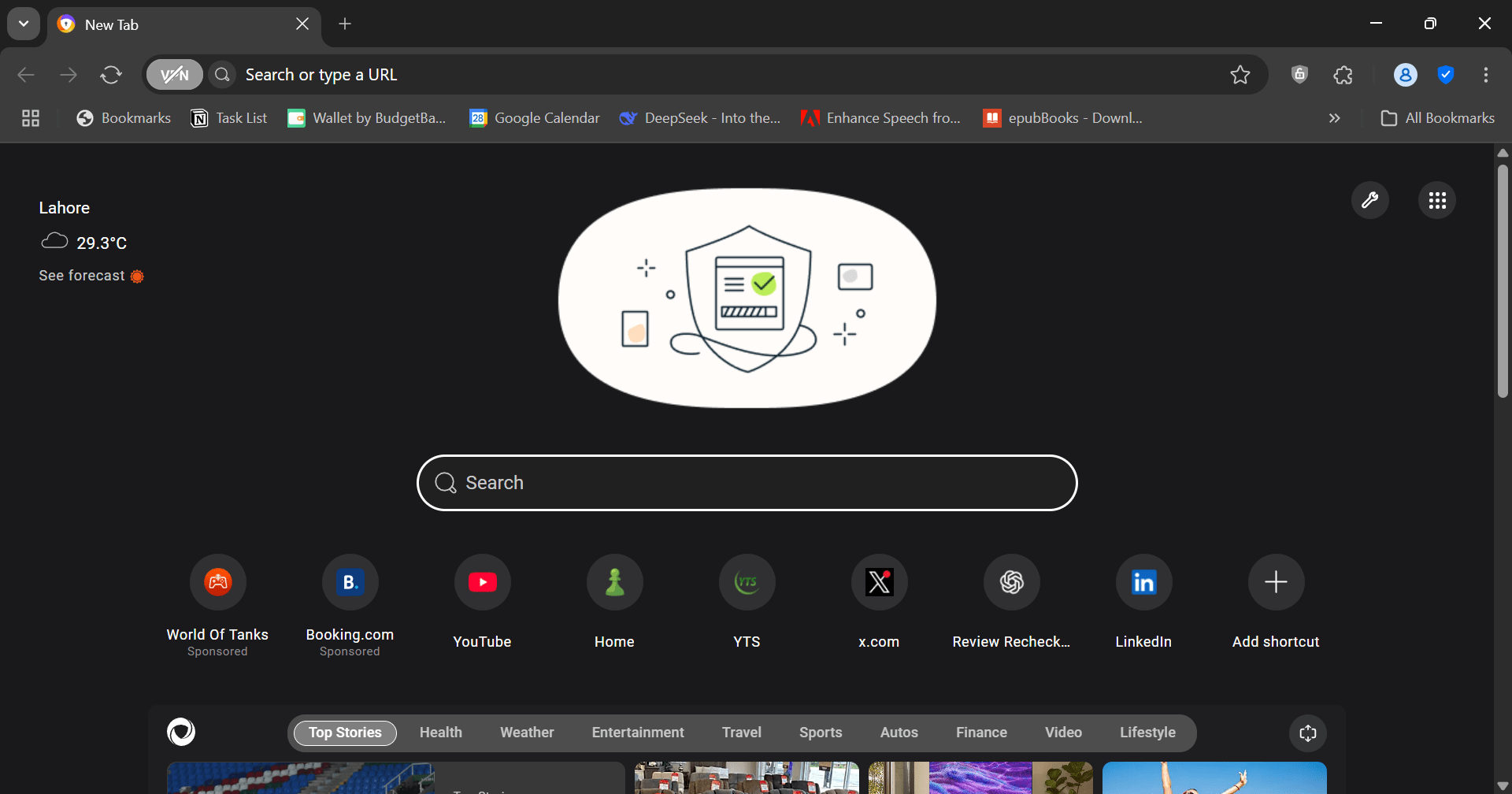Open the YTS shortcut

tap(747, 582)
